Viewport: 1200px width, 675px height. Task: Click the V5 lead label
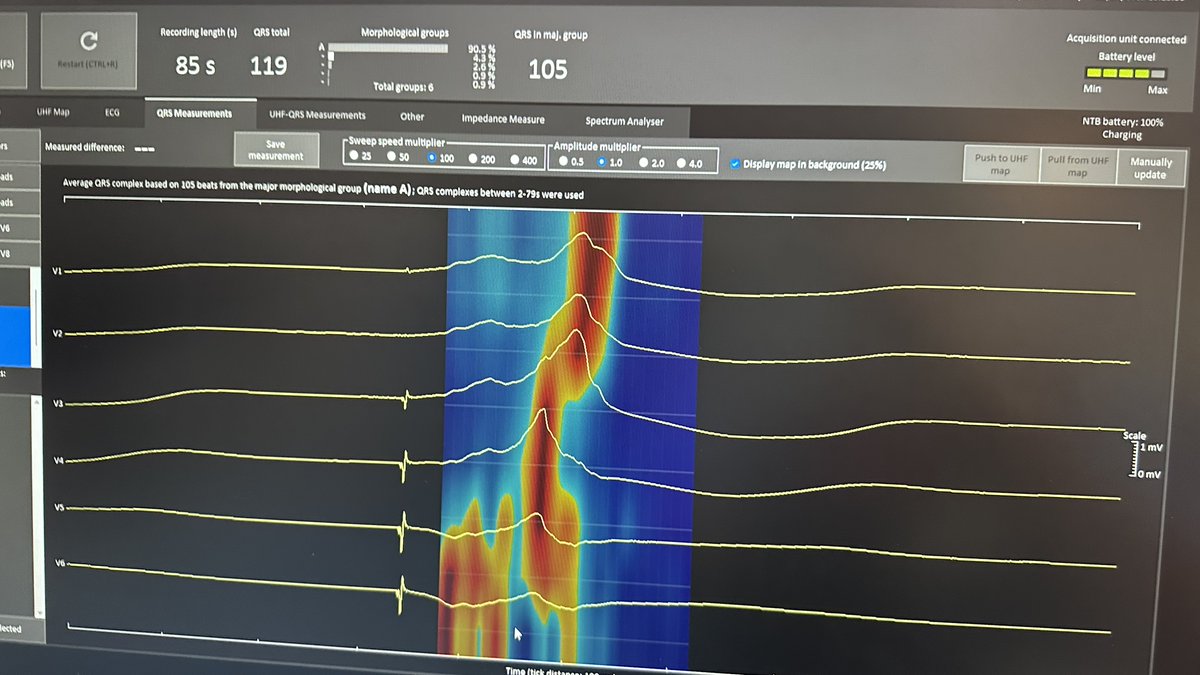[58, 508]
